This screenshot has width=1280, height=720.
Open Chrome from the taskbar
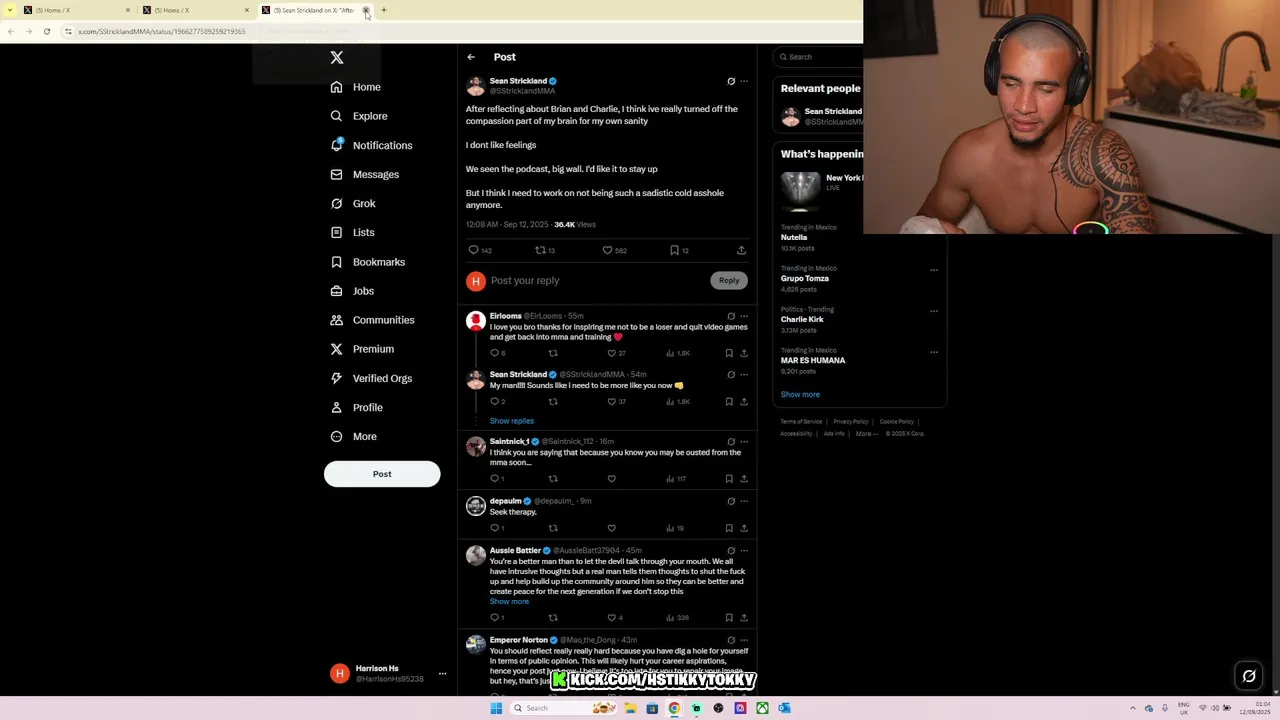(674, 708)
